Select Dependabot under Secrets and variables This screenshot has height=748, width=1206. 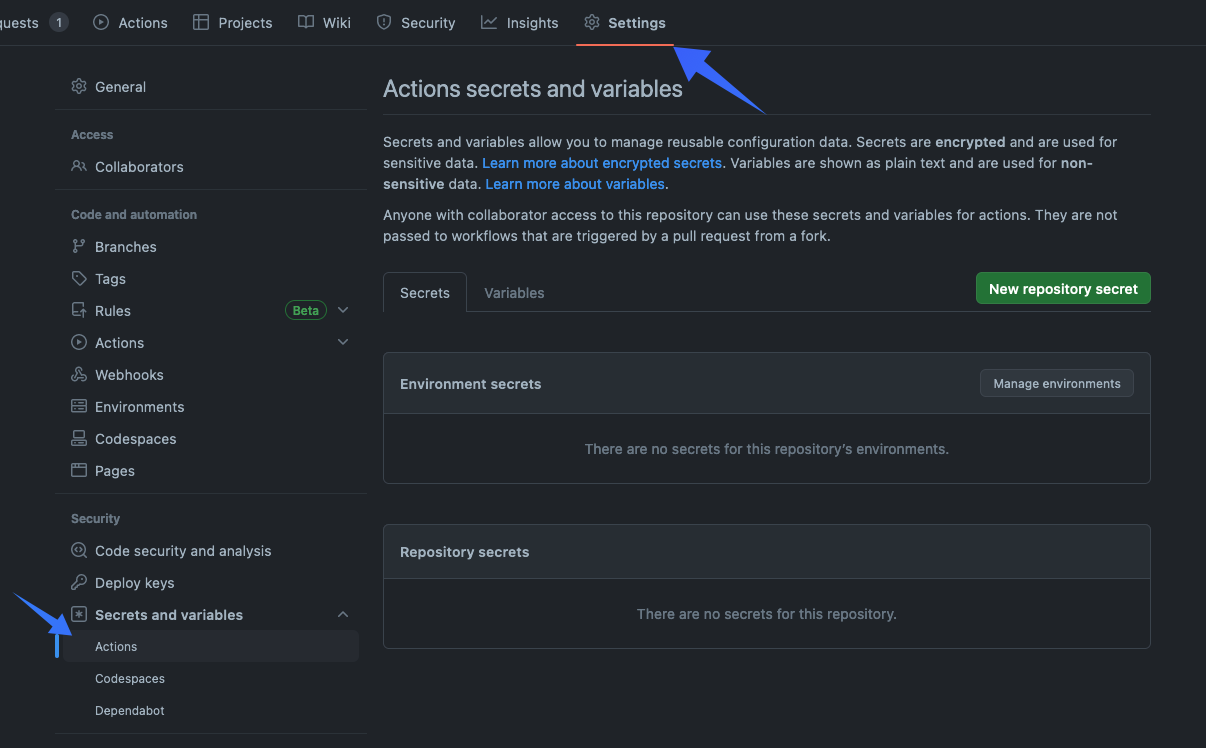pos(130,711)
